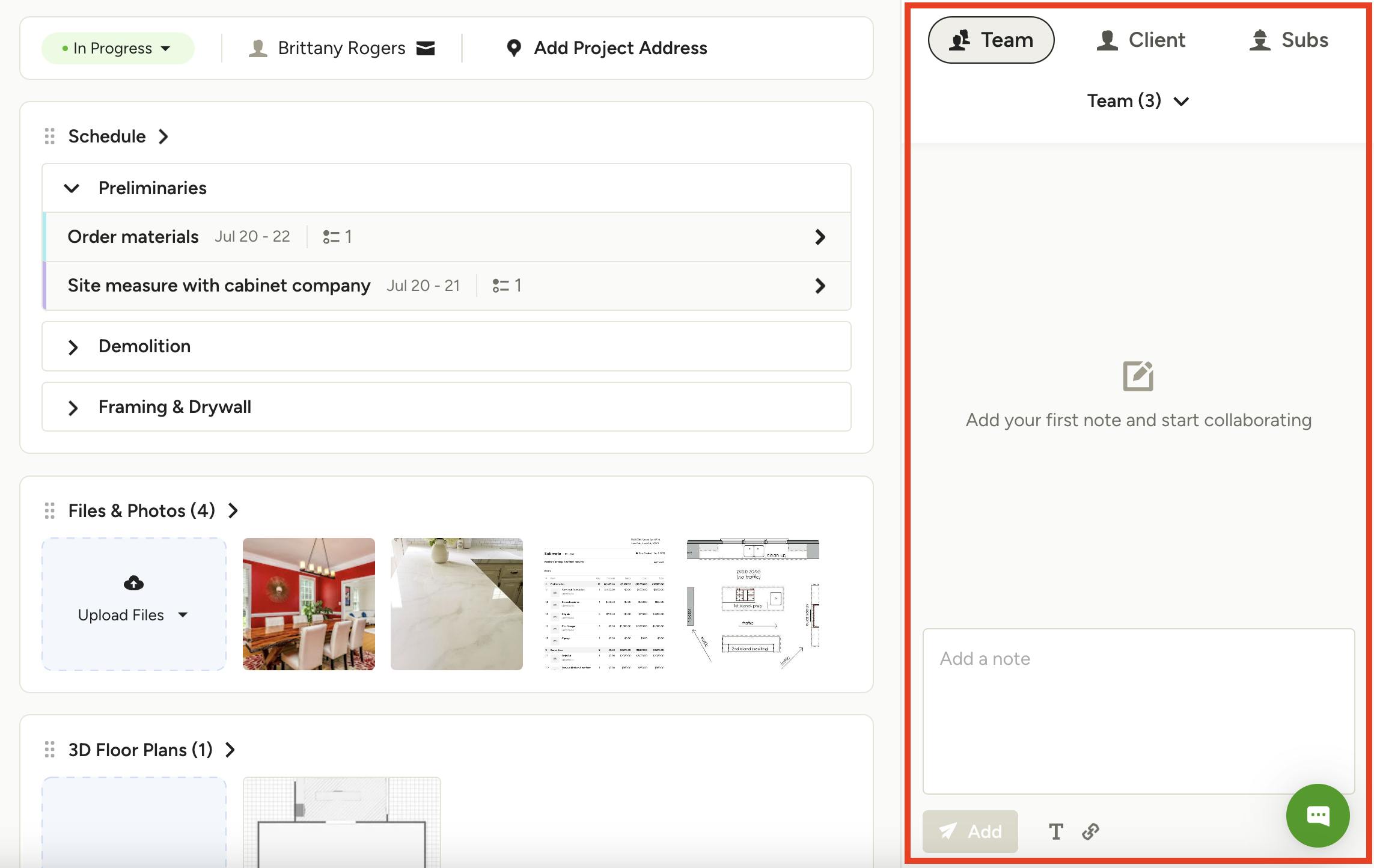Click the drag handle beside Files & Photos
The width and height of the screenshot is (1374, 868).
(50, 510)
